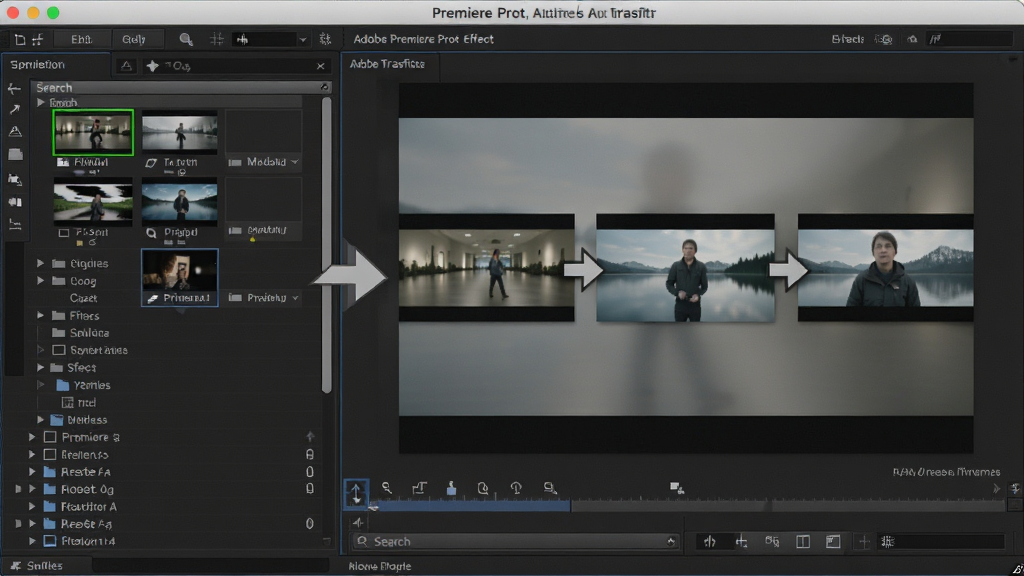
Task: Click the split-panel icon in bottom toolbar
Action: [x=803, y=541]
